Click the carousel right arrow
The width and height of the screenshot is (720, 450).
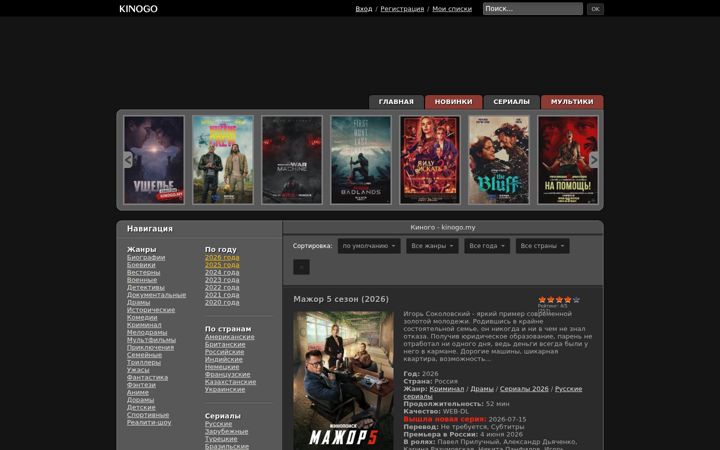(x=594, y=160)
